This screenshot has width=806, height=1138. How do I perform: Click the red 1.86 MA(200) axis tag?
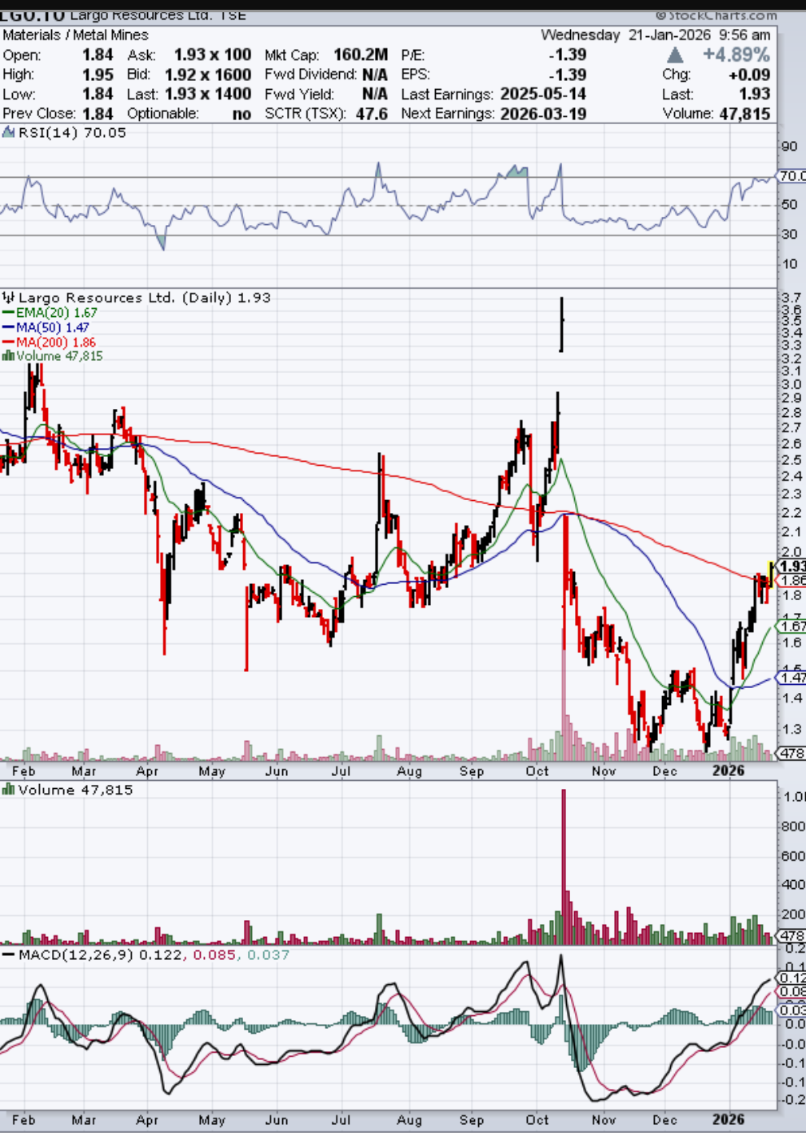(791, 580)
